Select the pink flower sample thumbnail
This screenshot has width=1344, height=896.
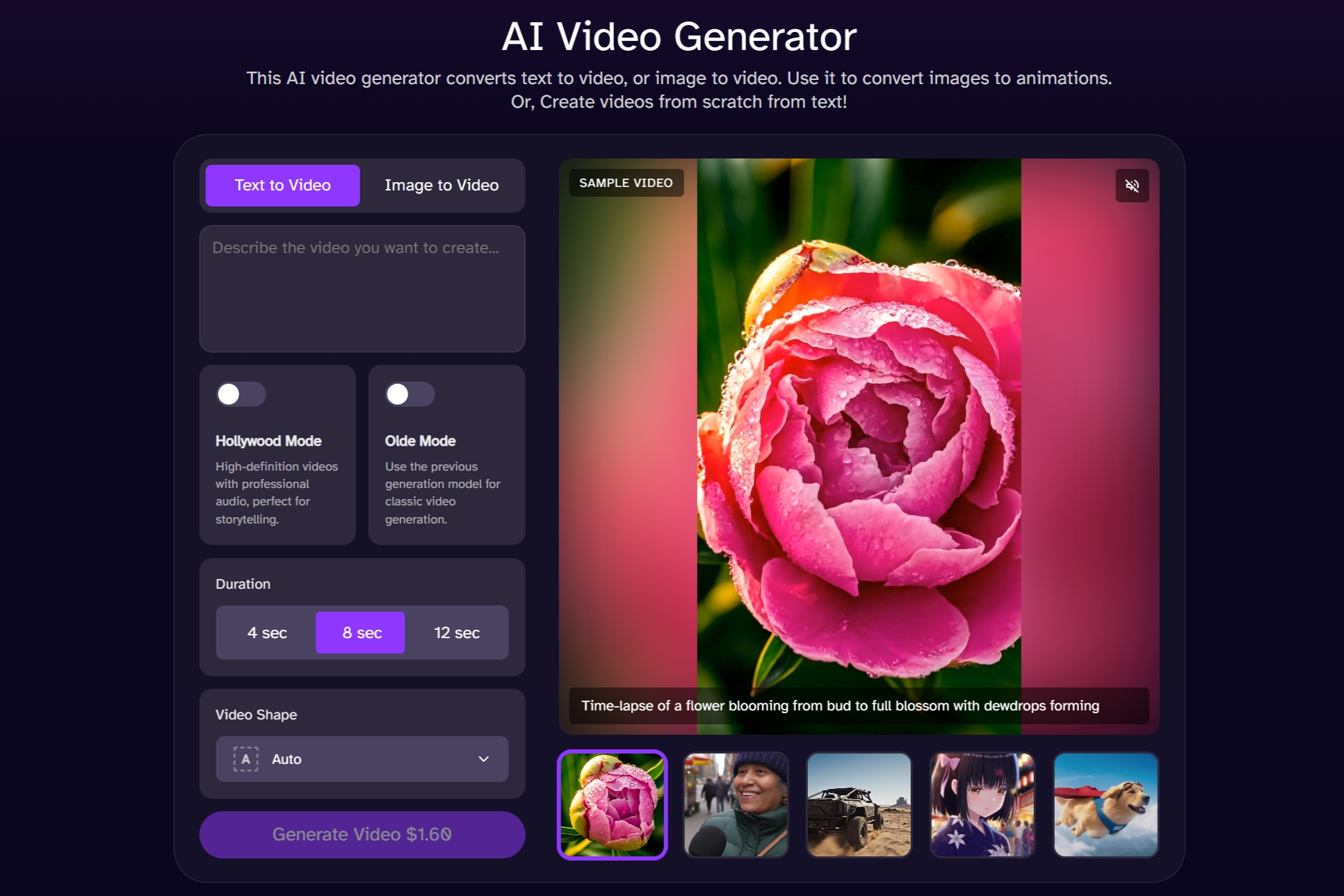tap(612, 805)
